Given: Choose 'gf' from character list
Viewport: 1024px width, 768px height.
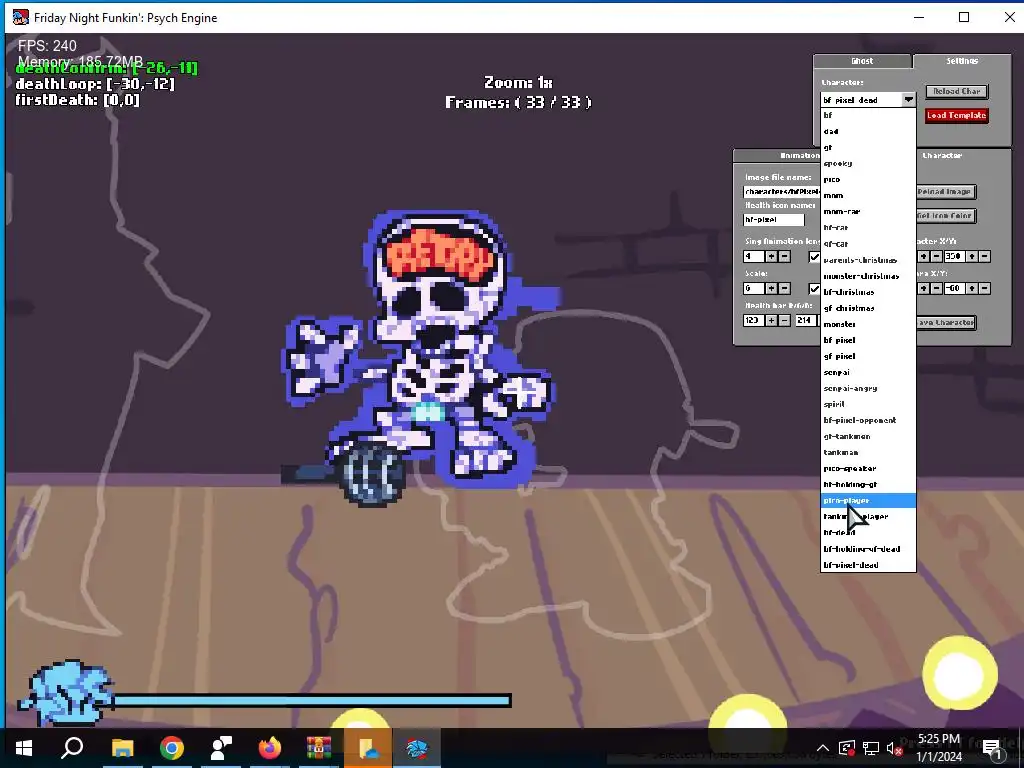Looking at the screenshot, I should pyautogui.click(x=868, y=147).
